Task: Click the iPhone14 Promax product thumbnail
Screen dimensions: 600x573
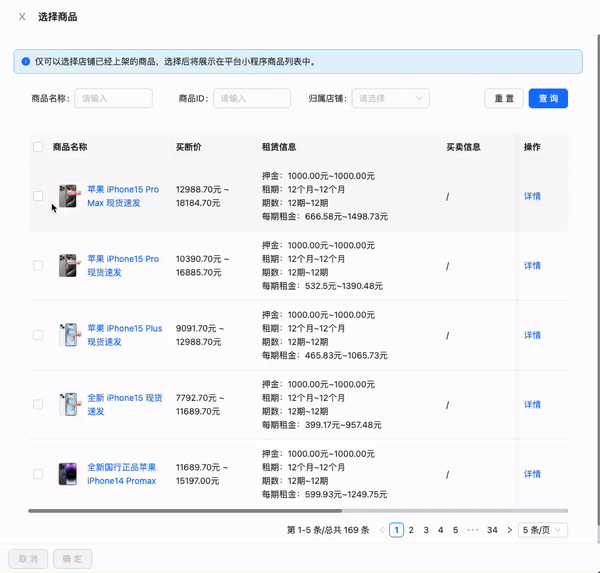Action: (x=68, y=474)
